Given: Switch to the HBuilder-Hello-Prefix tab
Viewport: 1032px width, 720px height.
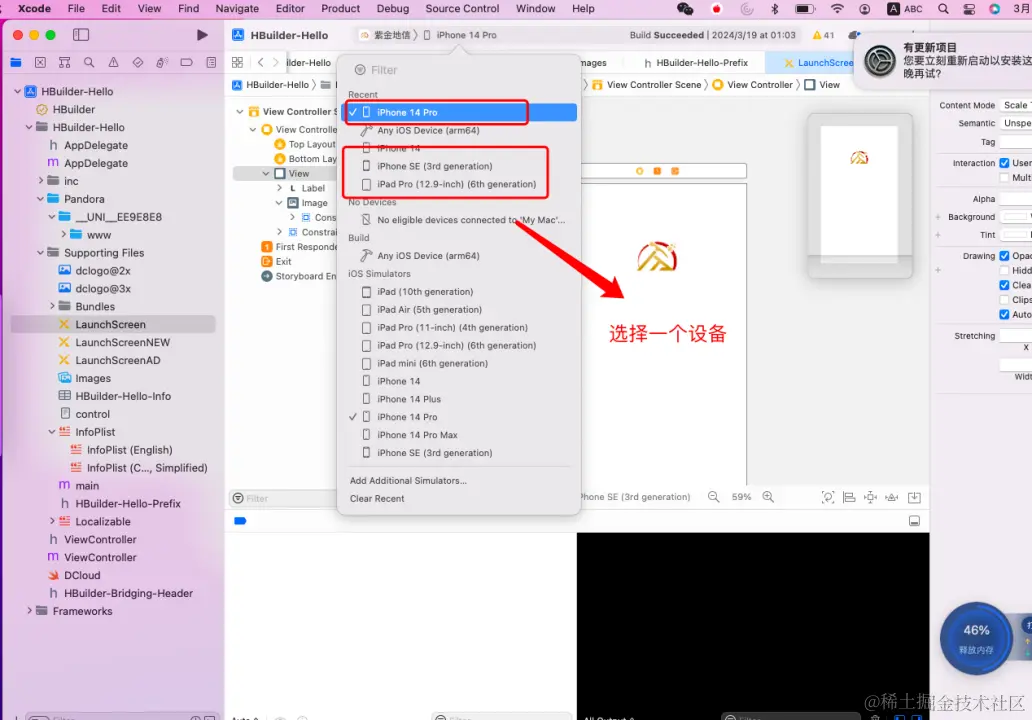Looking at the screenshot, I should coord(696,63).
